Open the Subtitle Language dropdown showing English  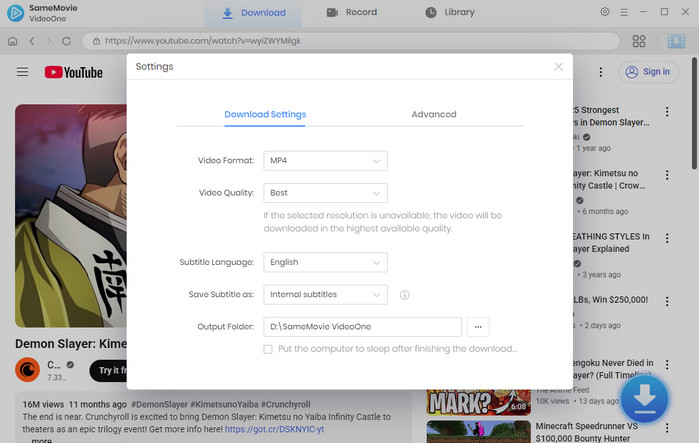point(325,263)
